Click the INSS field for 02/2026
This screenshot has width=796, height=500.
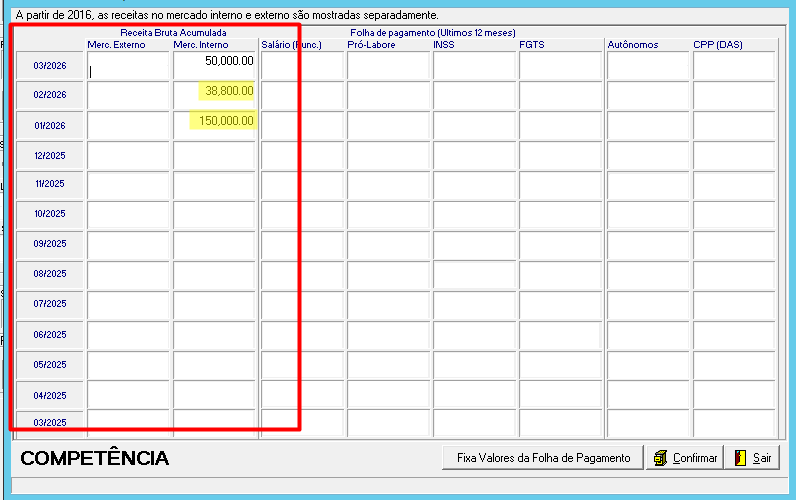[475, 95]
